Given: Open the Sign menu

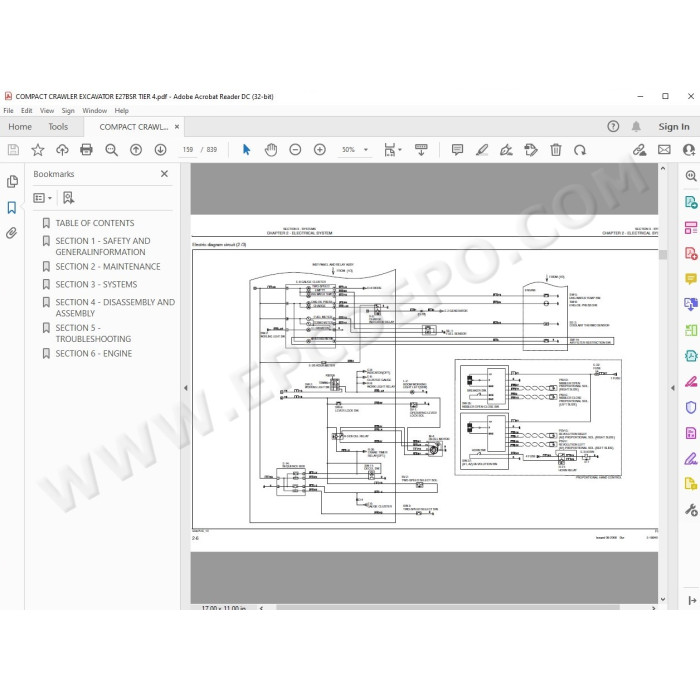Looking at the screenshot, I should pyautogui.click(x=68, y=111).
